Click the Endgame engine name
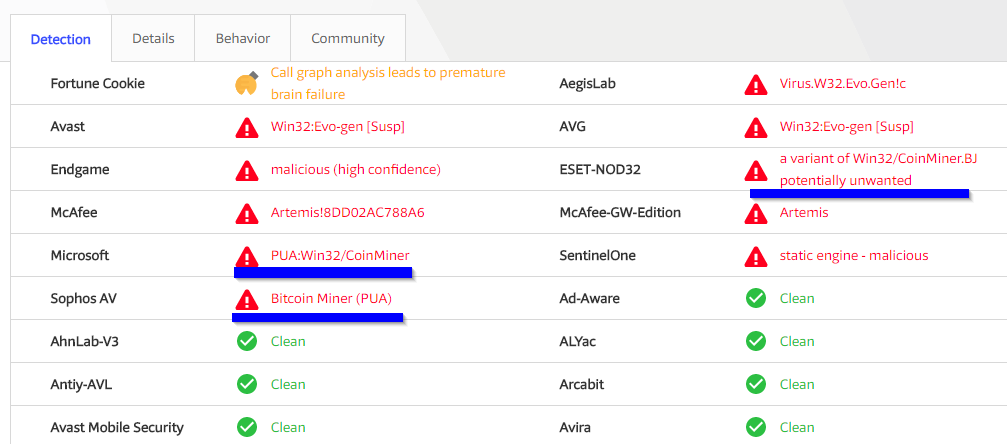This screenshot has width=1007, height=444. pyautogui.click(x=80, y=170)
